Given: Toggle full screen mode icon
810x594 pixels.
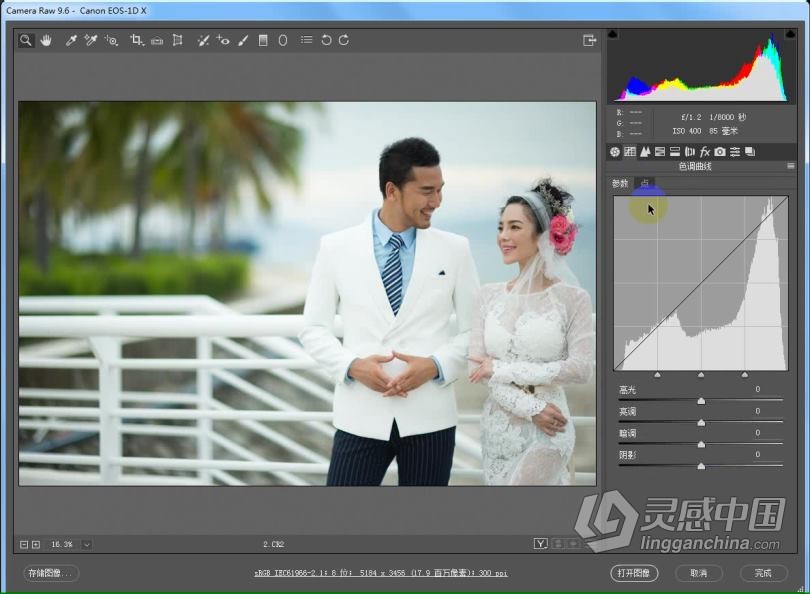Looking at the screenshot, I should [589, 40].
